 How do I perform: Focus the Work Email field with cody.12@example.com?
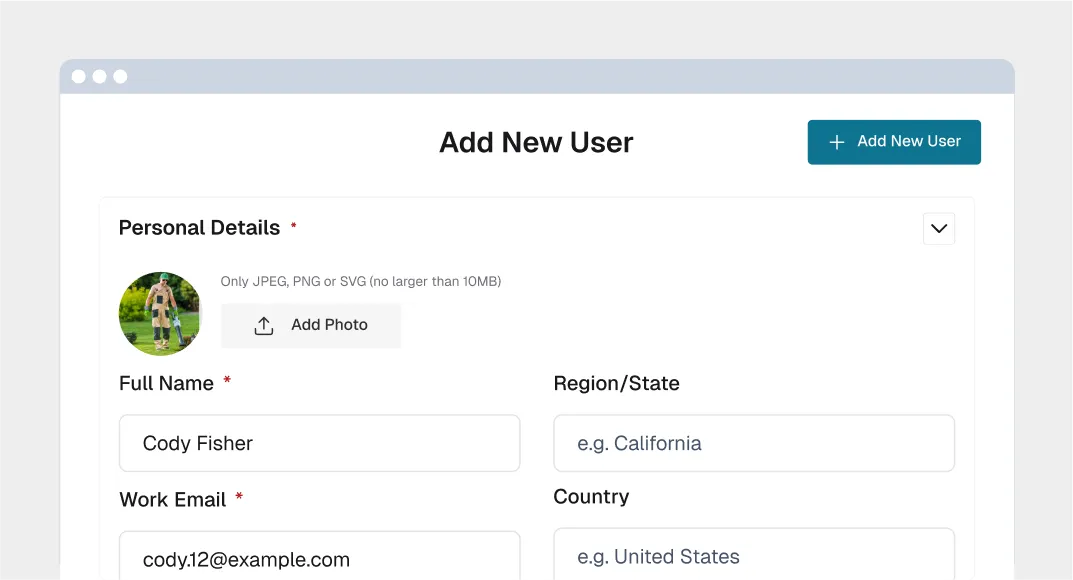(x=319, y=558)
